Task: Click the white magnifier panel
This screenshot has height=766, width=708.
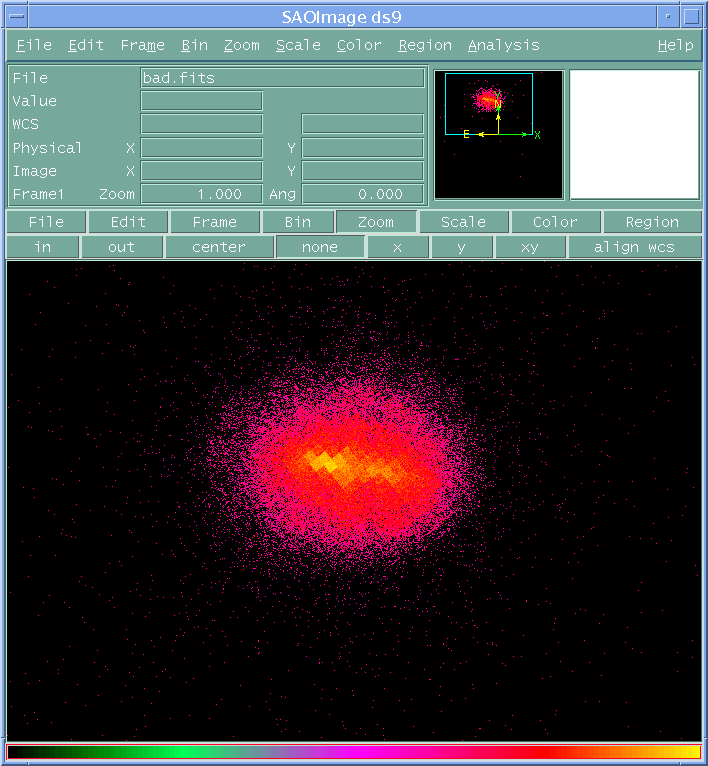Action: [x=634, y=135]
